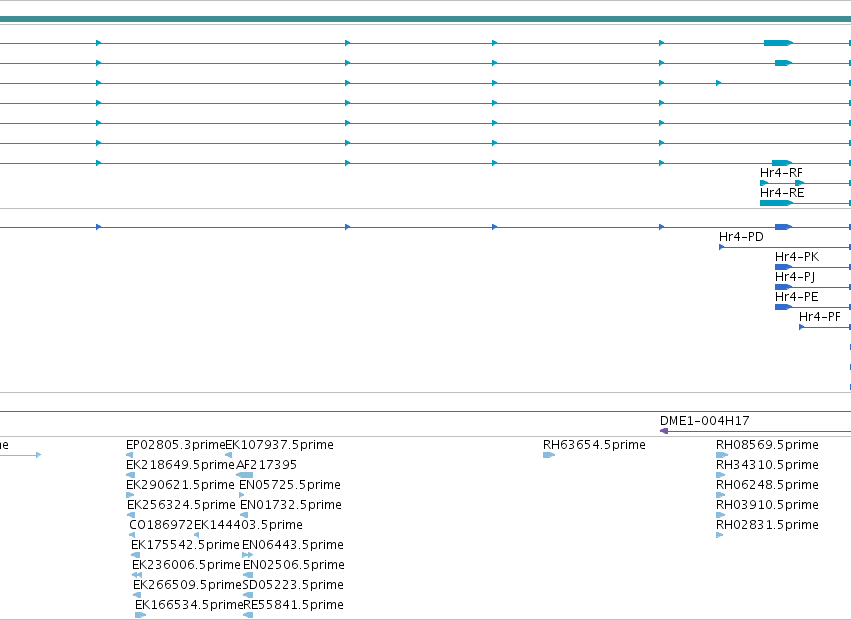Viewport: 851px width, 620px height.
Task: Click the Hr4-PE coding block
Action: coord(783,307)
